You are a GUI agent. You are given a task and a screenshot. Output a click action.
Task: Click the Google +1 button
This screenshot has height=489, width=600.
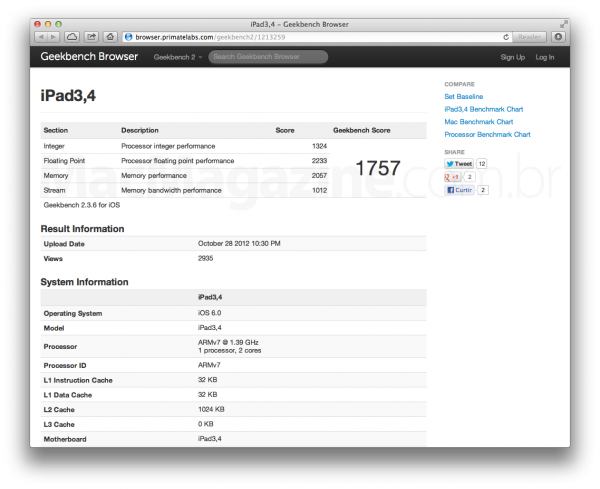pyautogui.click(x=452, y=177)
